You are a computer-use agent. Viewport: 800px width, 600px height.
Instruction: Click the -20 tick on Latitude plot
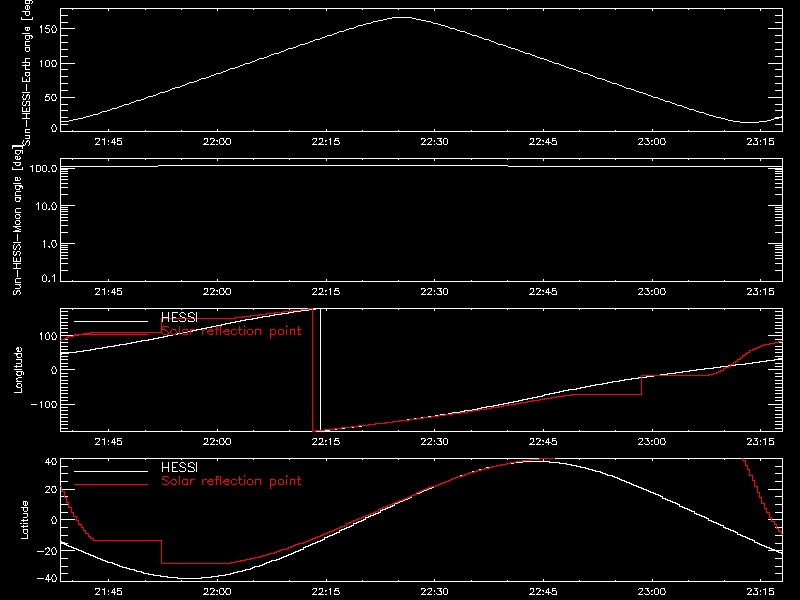tap(47, 551)
